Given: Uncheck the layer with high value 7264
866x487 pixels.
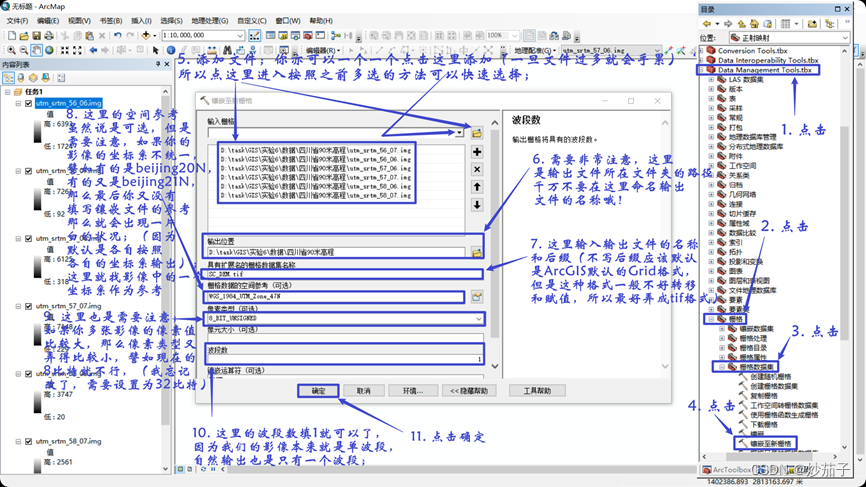Looking at the screenshot, I should (x=29, y=171).
